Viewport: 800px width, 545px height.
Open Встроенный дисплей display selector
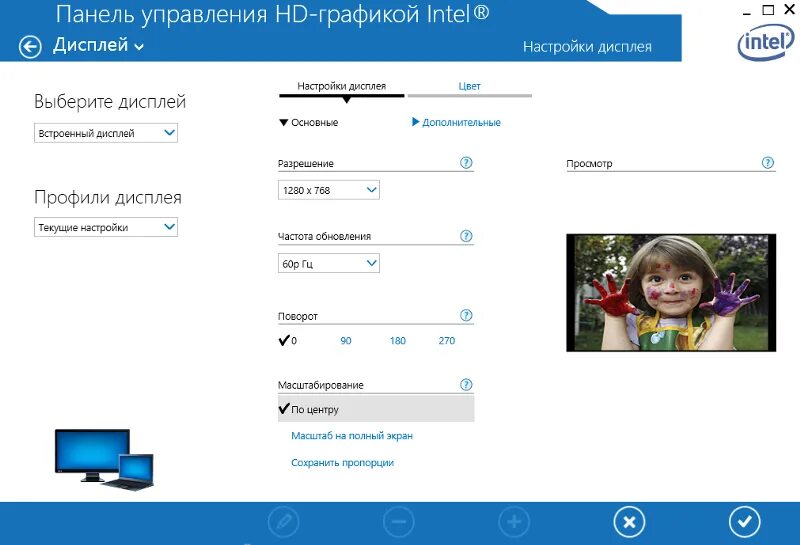tap(106, 133)
